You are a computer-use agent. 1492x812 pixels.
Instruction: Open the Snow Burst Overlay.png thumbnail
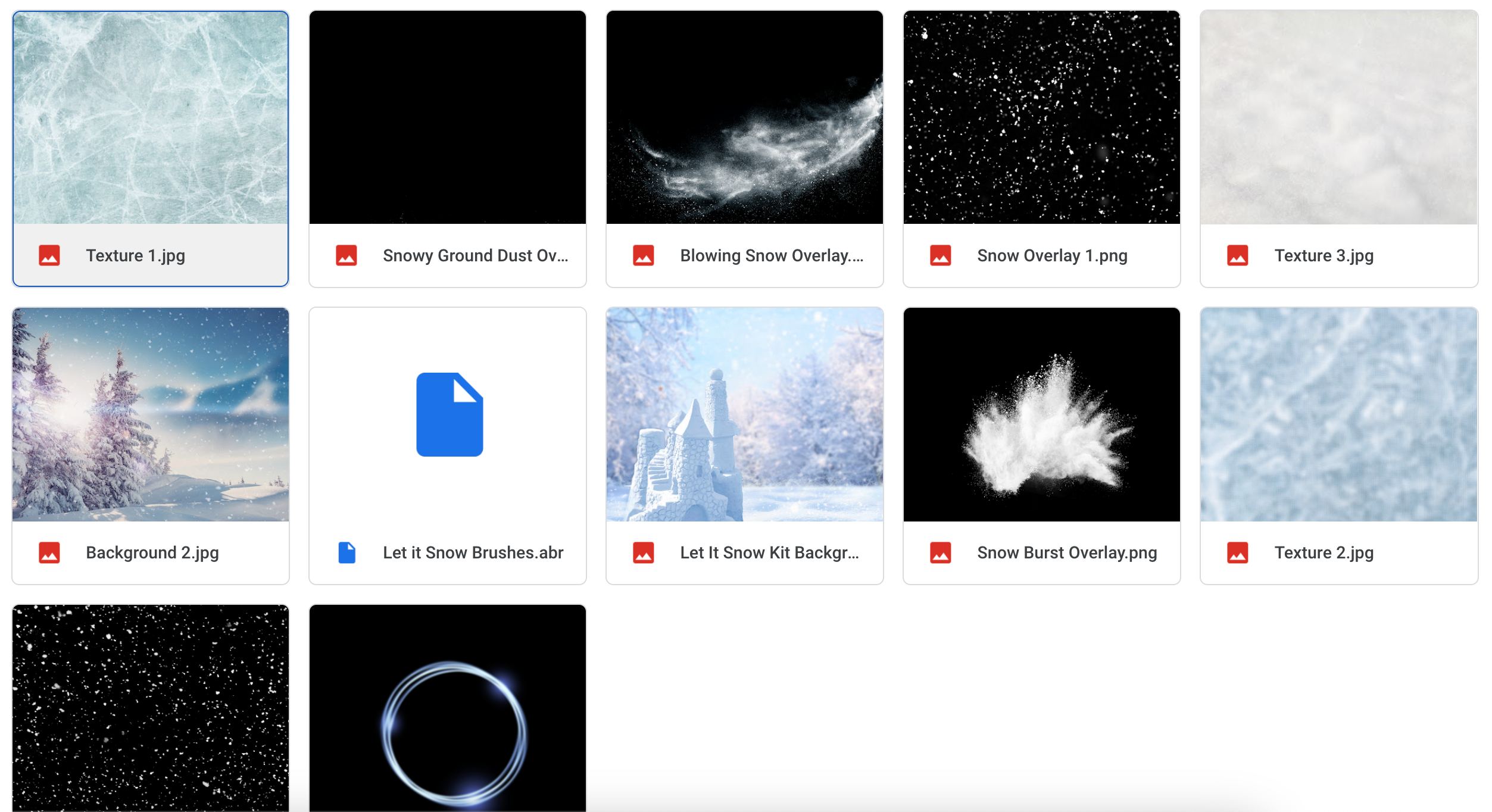1042,414
